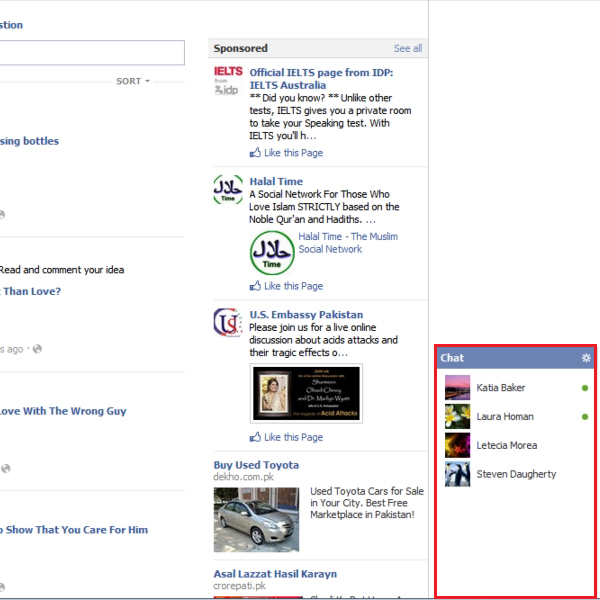Click the dekho.com.pk domain text
This screenshot has height=600, width=600.
pos(243,477)
